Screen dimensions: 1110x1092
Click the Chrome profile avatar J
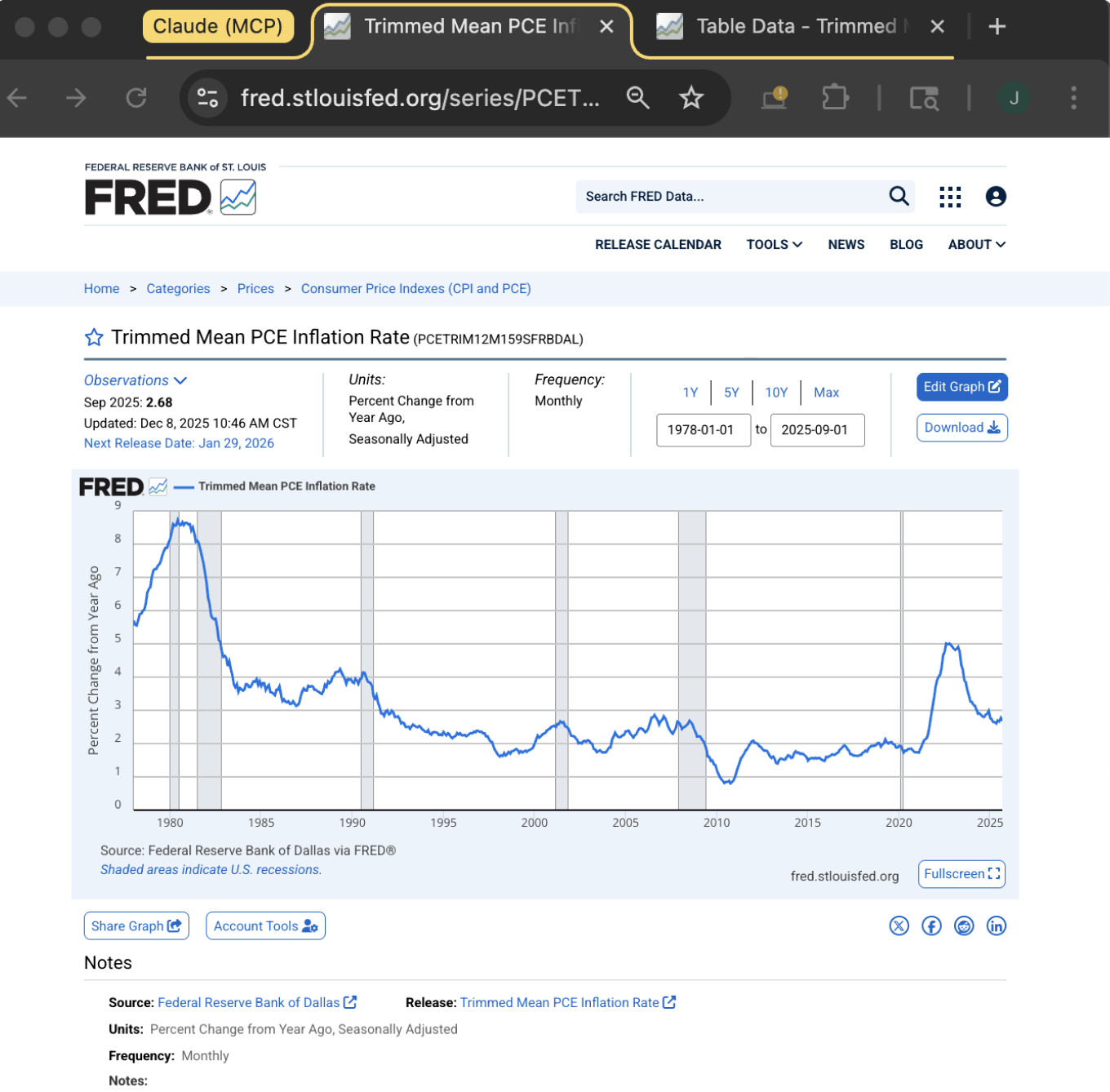point(1014,98)
